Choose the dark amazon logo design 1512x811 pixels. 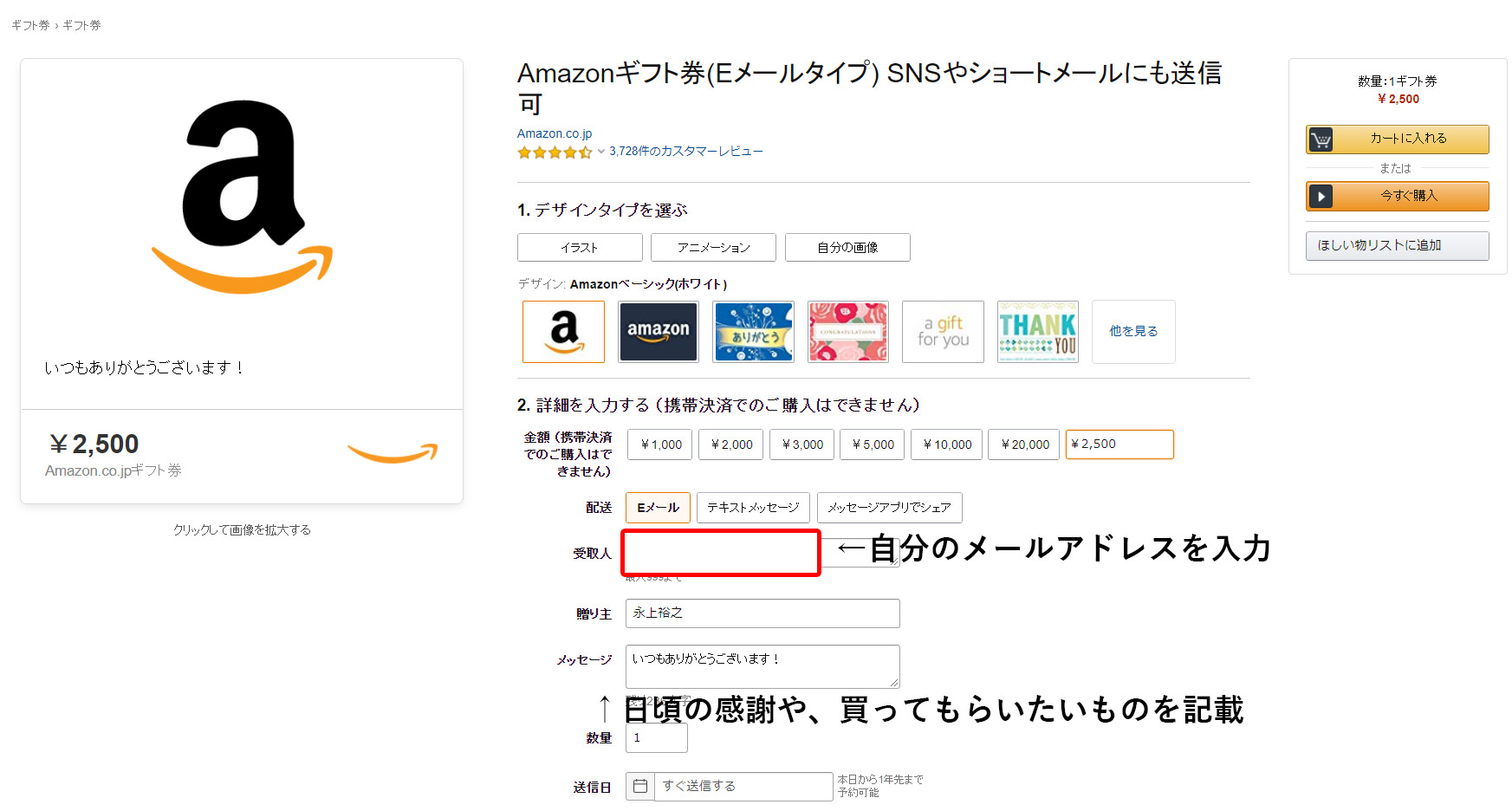[x=659, y=332]
